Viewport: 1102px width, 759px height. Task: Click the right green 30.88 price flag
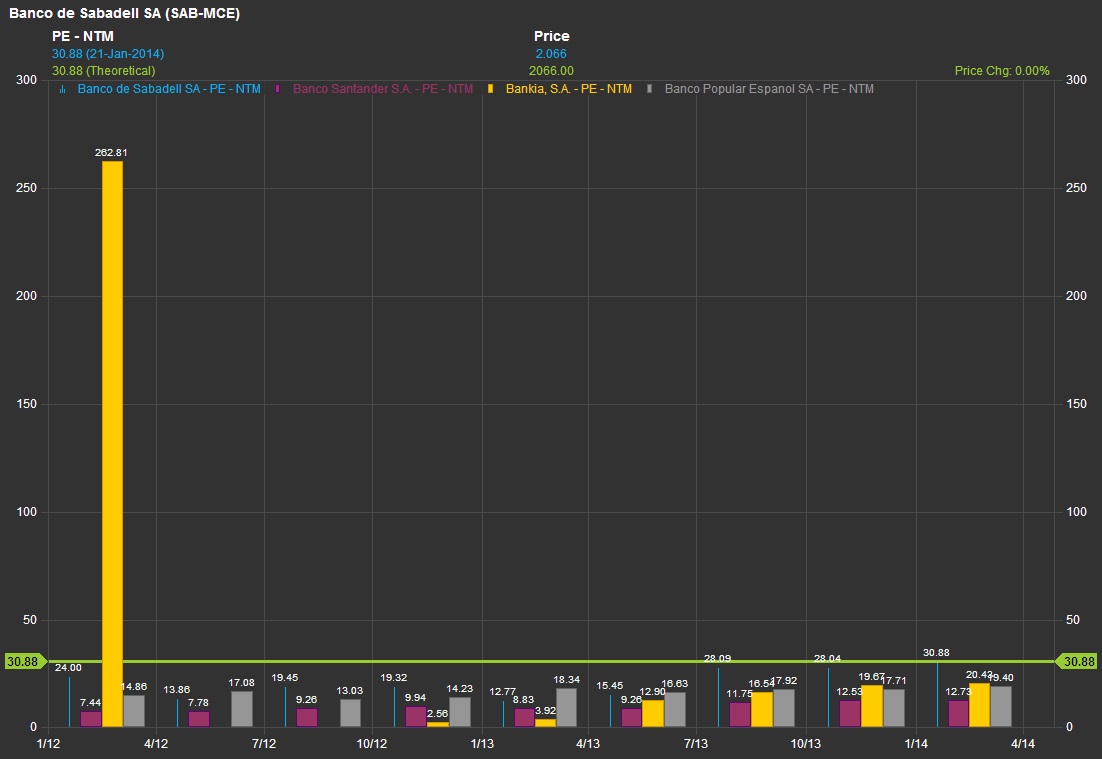[1079, 661]
